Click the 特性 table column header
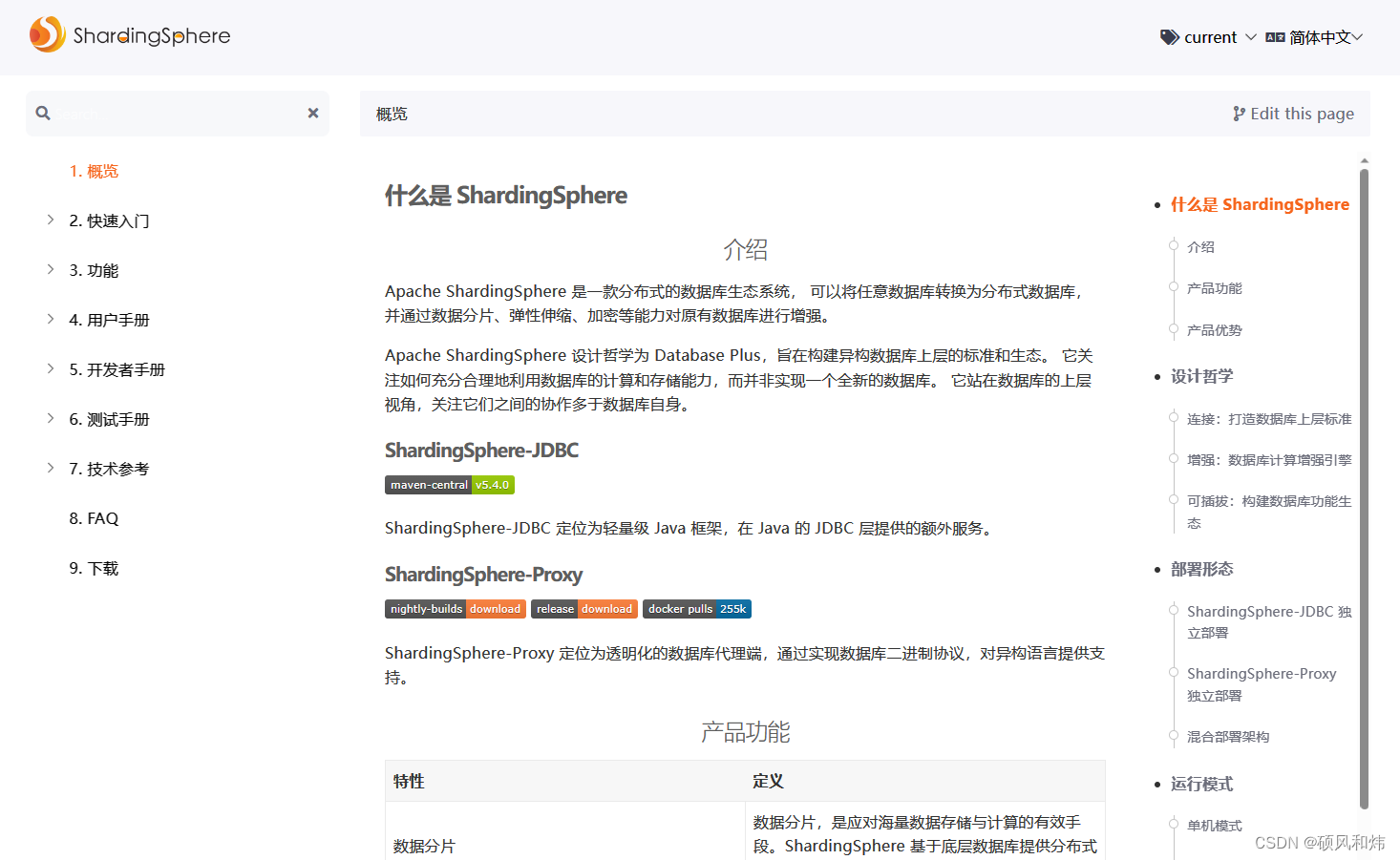 tap(409, 781)
